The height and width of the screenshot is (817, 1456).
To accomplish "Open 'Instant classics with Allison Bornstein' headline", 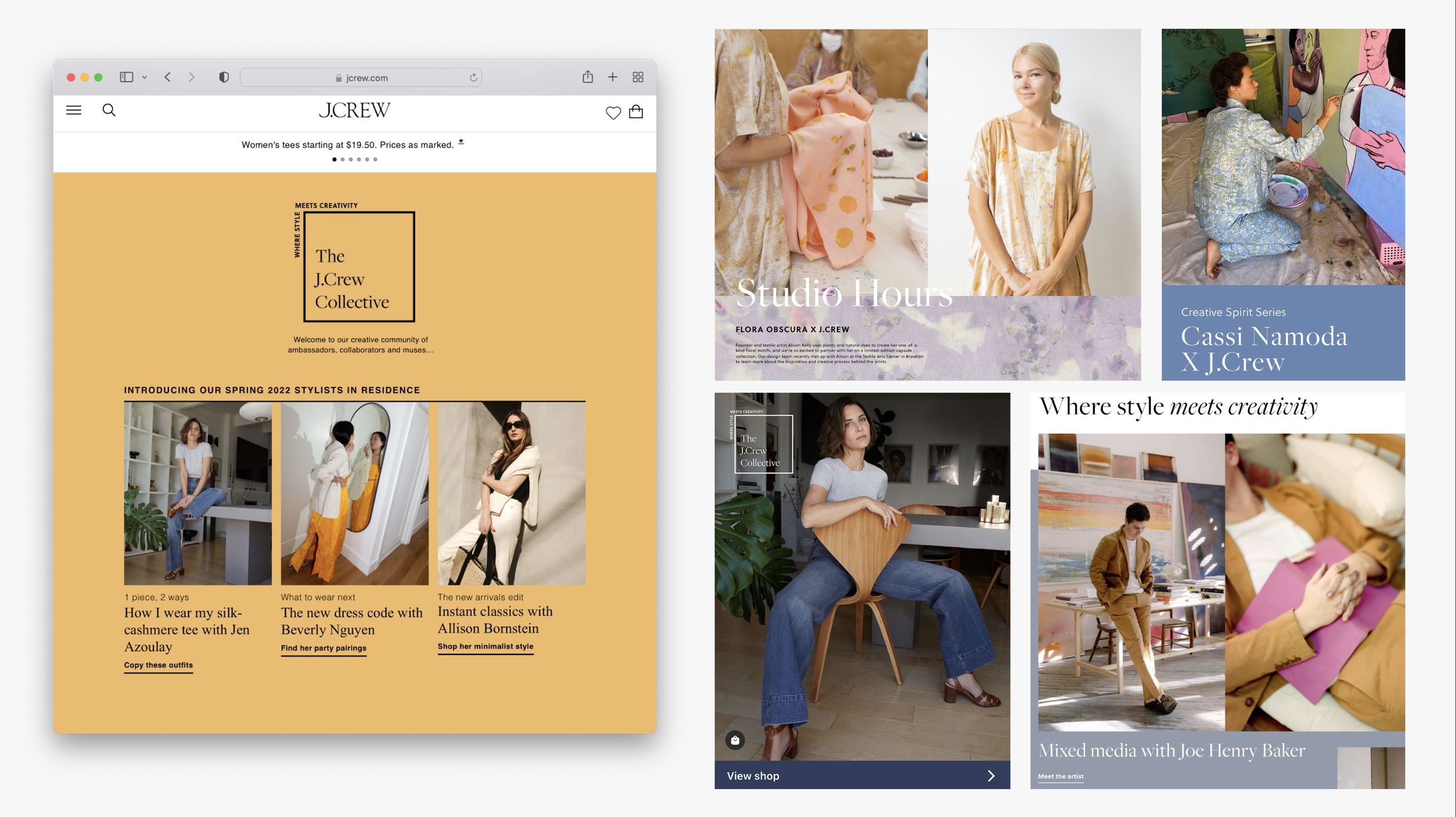I will tap(495, 620).
